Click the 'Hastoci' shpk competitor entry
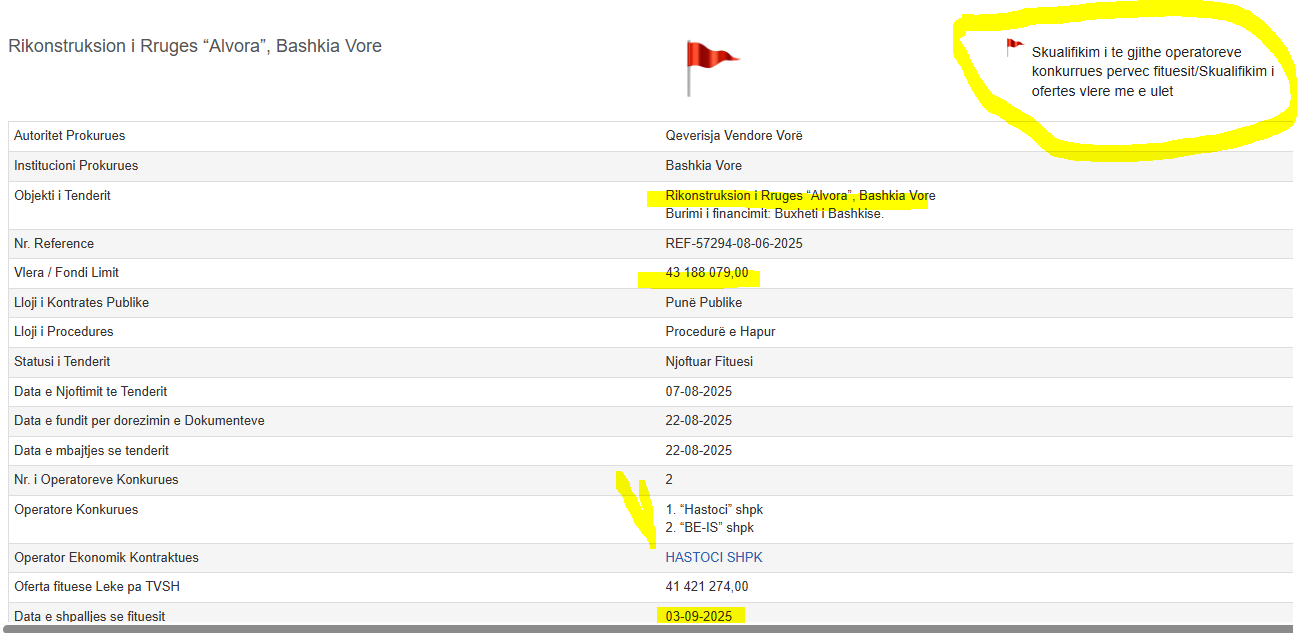1297x633 pixels. pyautogui.click(x=714, y=510)
